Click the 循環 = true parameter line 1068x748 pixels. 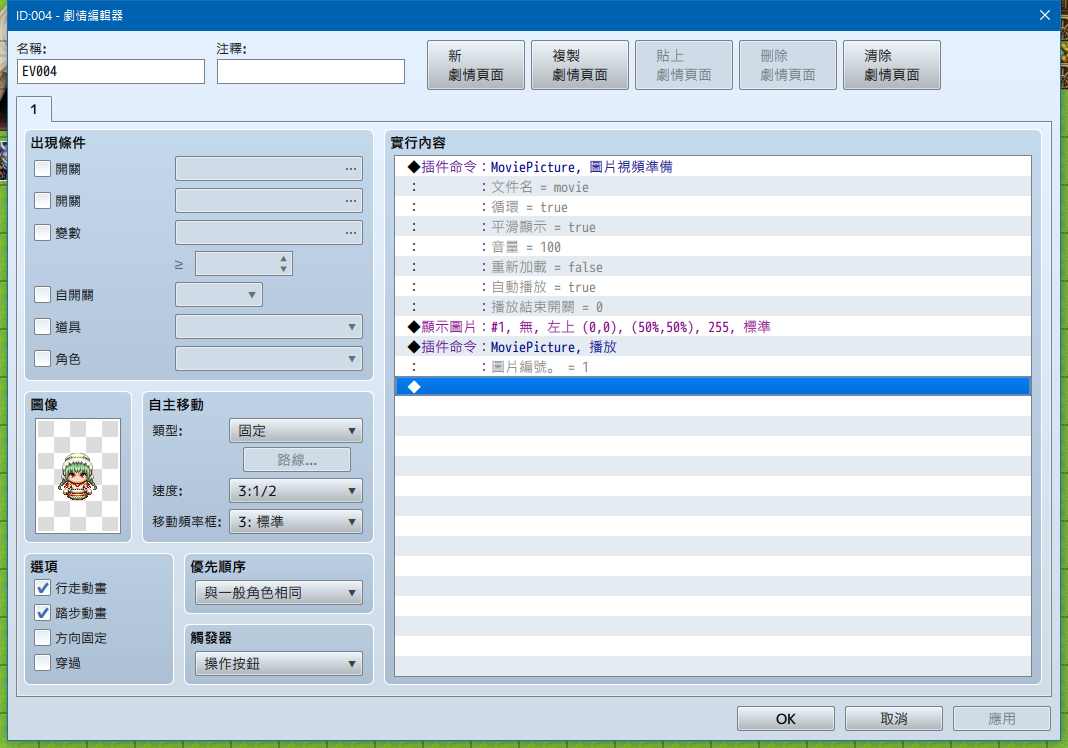[712, 207]
